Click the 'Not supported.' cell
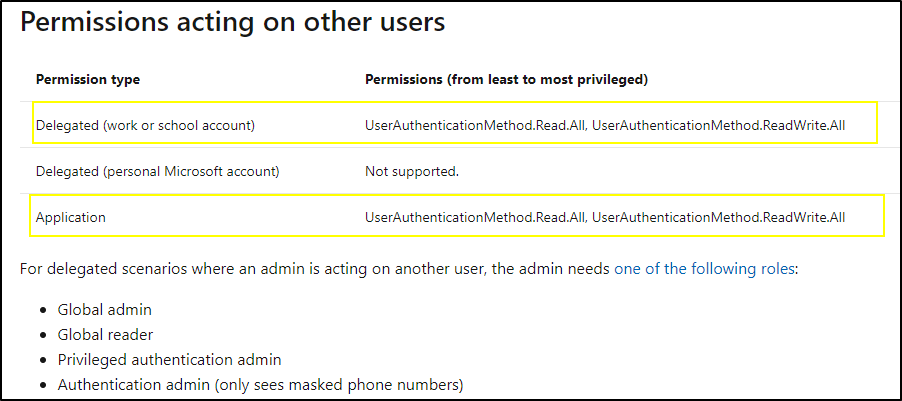The height and width of the screenshot is (401, 902). [x=411, y=171]
